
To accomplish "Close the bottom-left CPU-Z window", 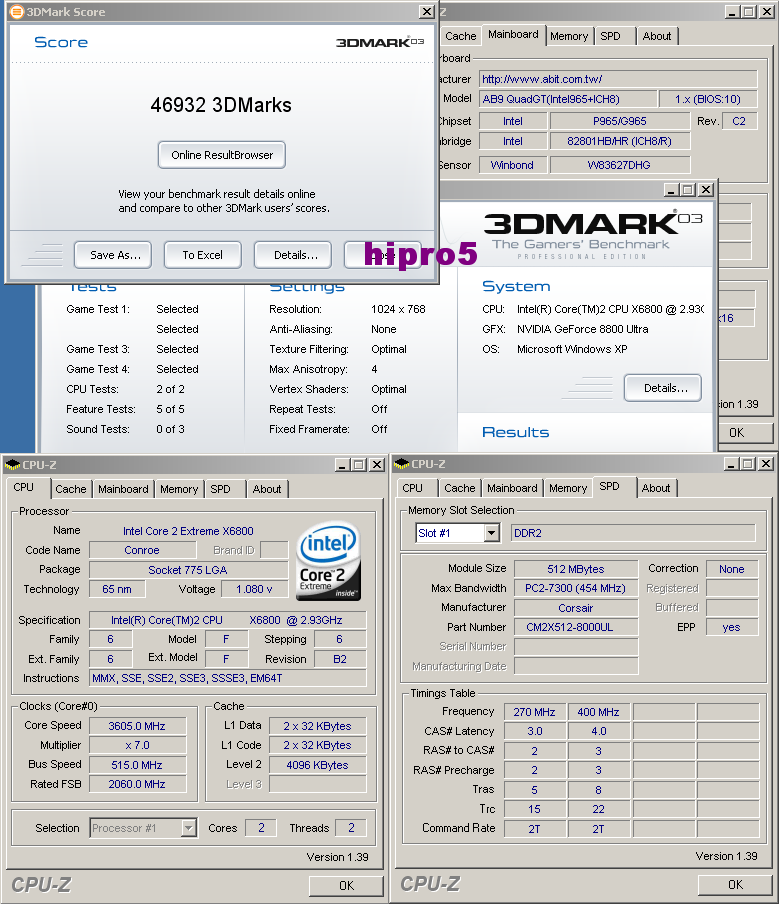I will coord(377,465).
